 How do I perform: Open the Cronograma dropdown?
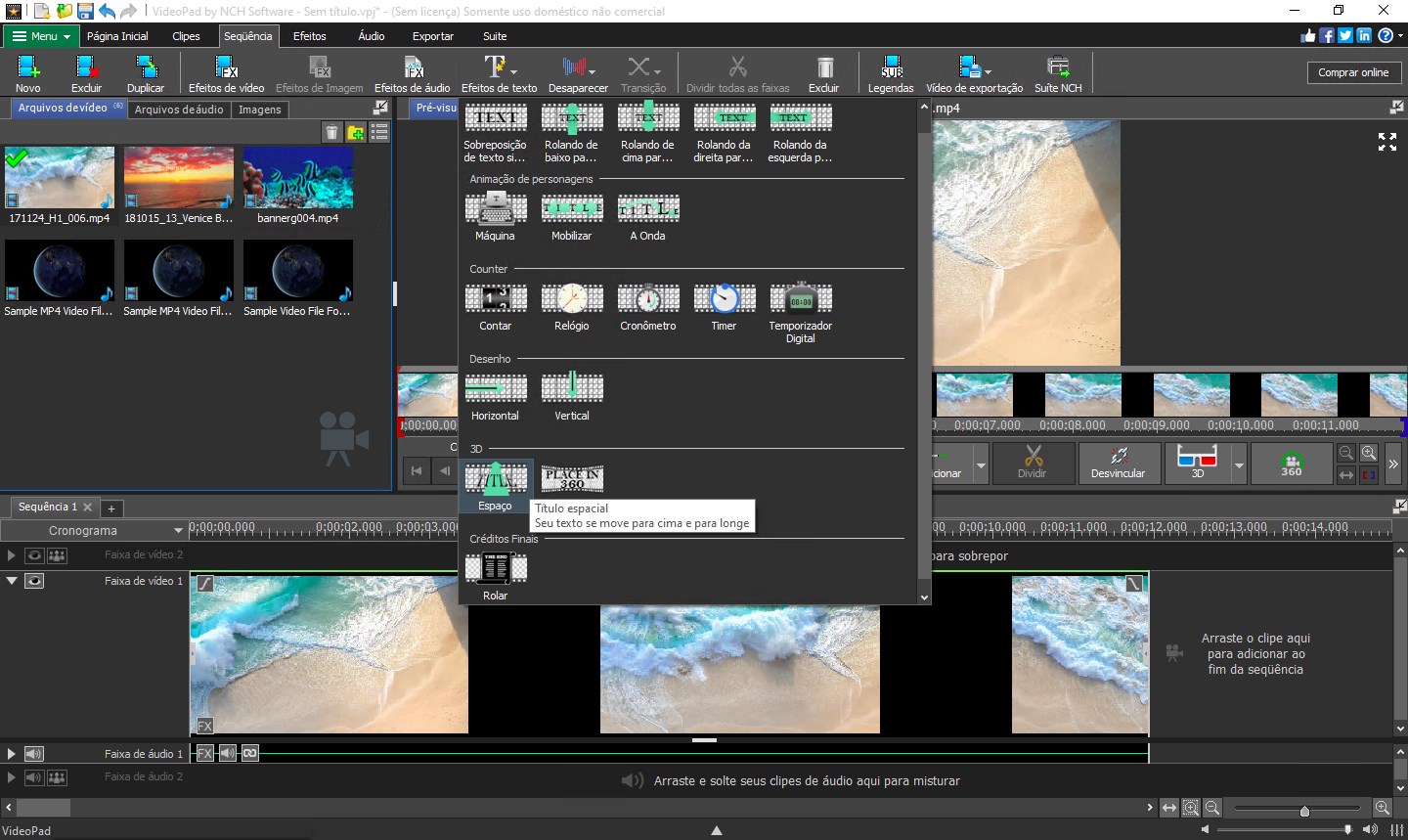[178, 531]
